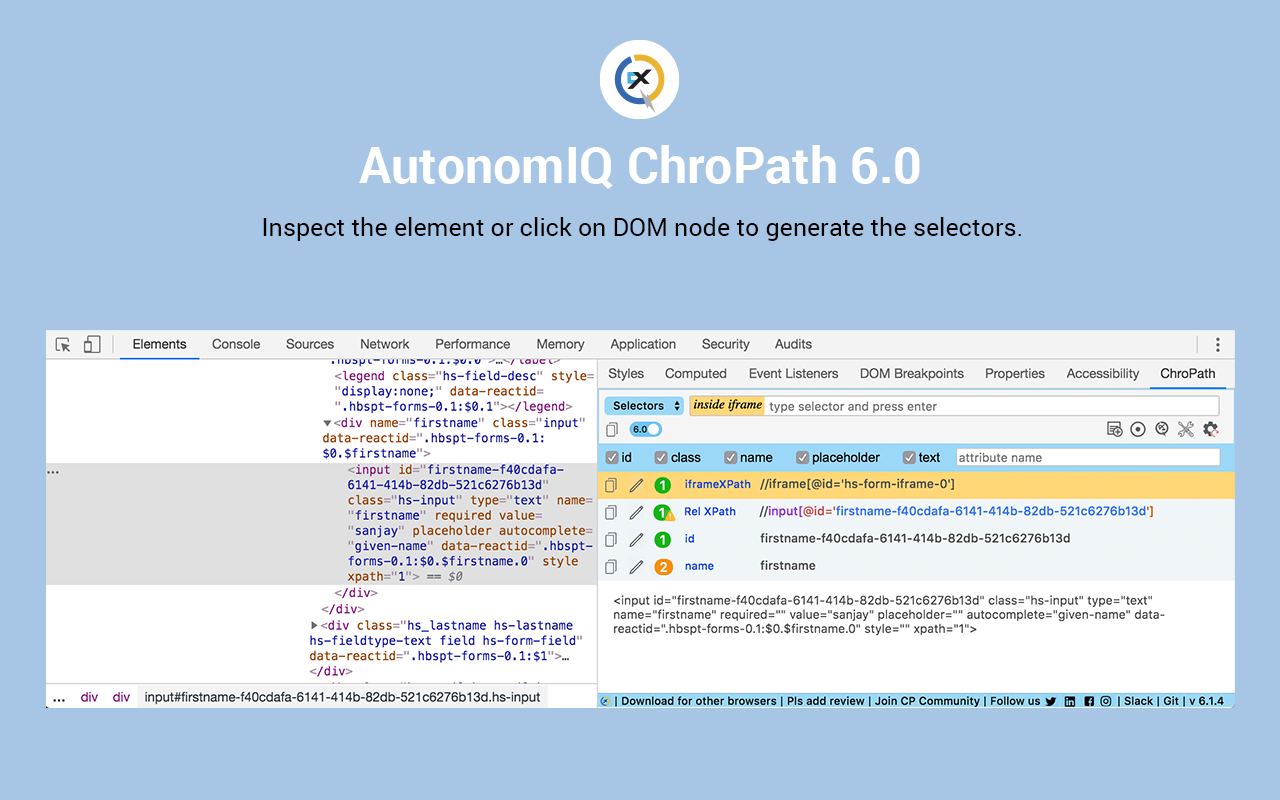Uncheck the id attribute checkbox
The height and width of the screenshot is (800, 1280).
[612, 457]
